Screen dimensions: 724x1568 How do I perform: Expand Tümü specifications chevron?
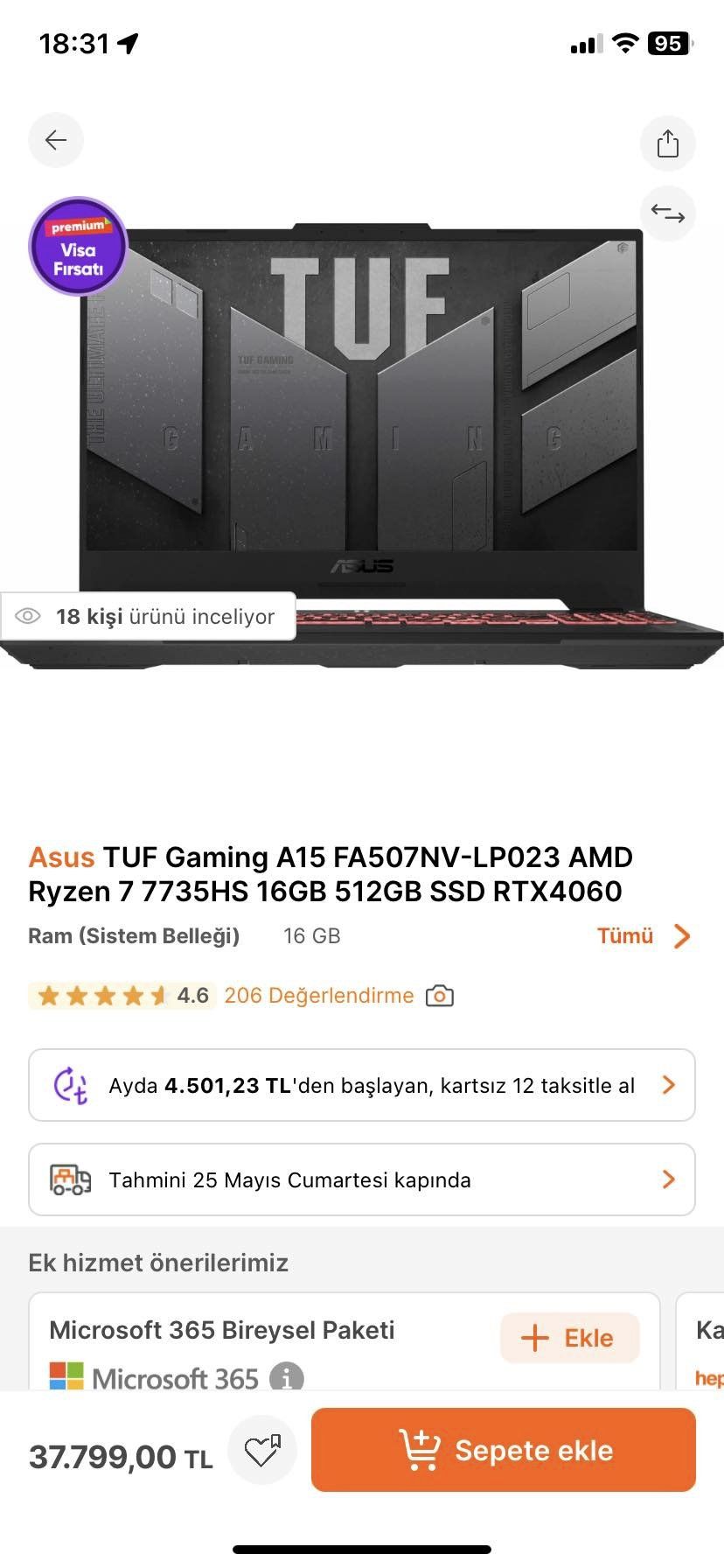pyautogui.click(x=683, y=935)
